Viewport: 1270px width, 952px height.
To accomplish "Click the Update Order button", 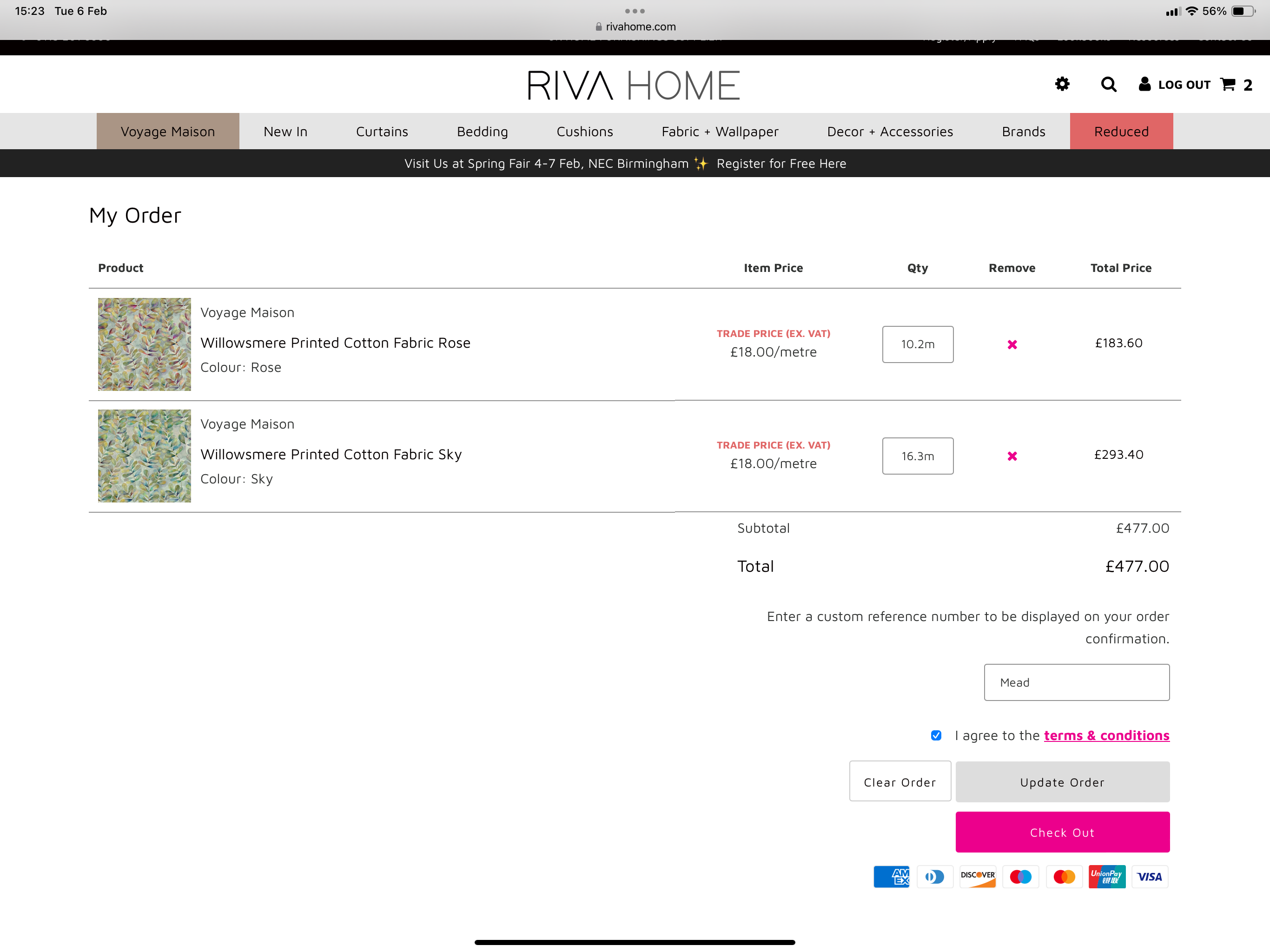I will pos(1062,782).
